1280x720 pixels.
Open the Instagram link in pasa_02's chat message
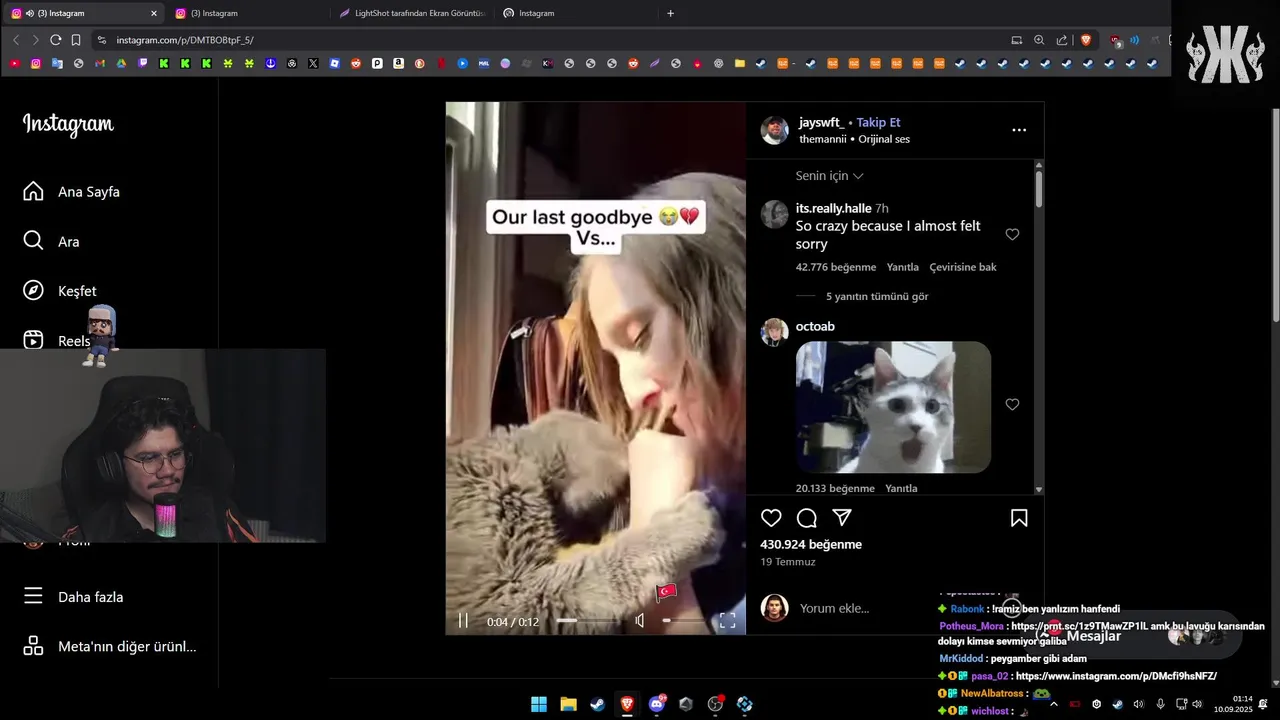1116,676
